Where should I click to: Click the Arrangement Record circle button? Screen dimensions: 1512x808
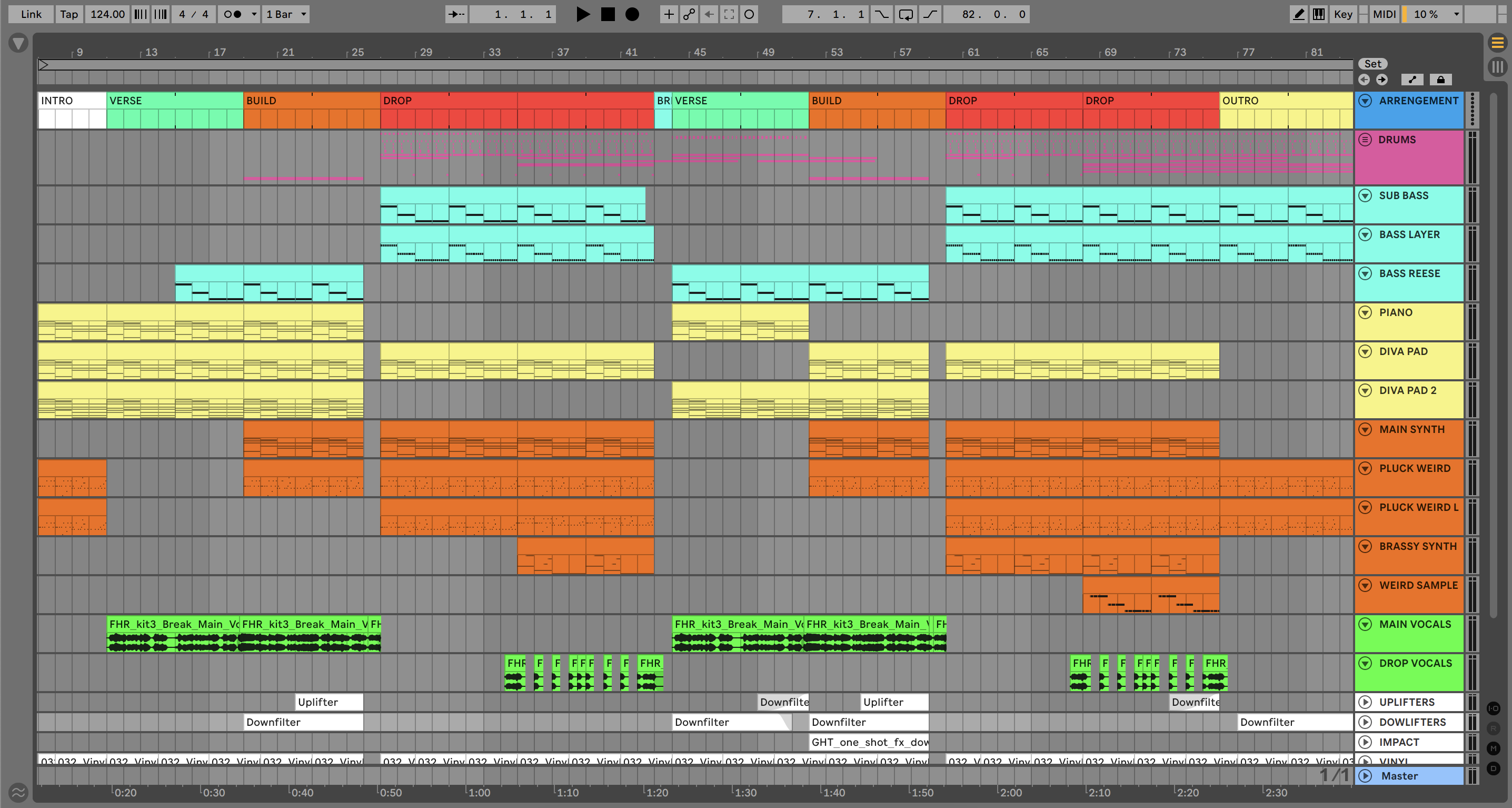tap(632, 14)
